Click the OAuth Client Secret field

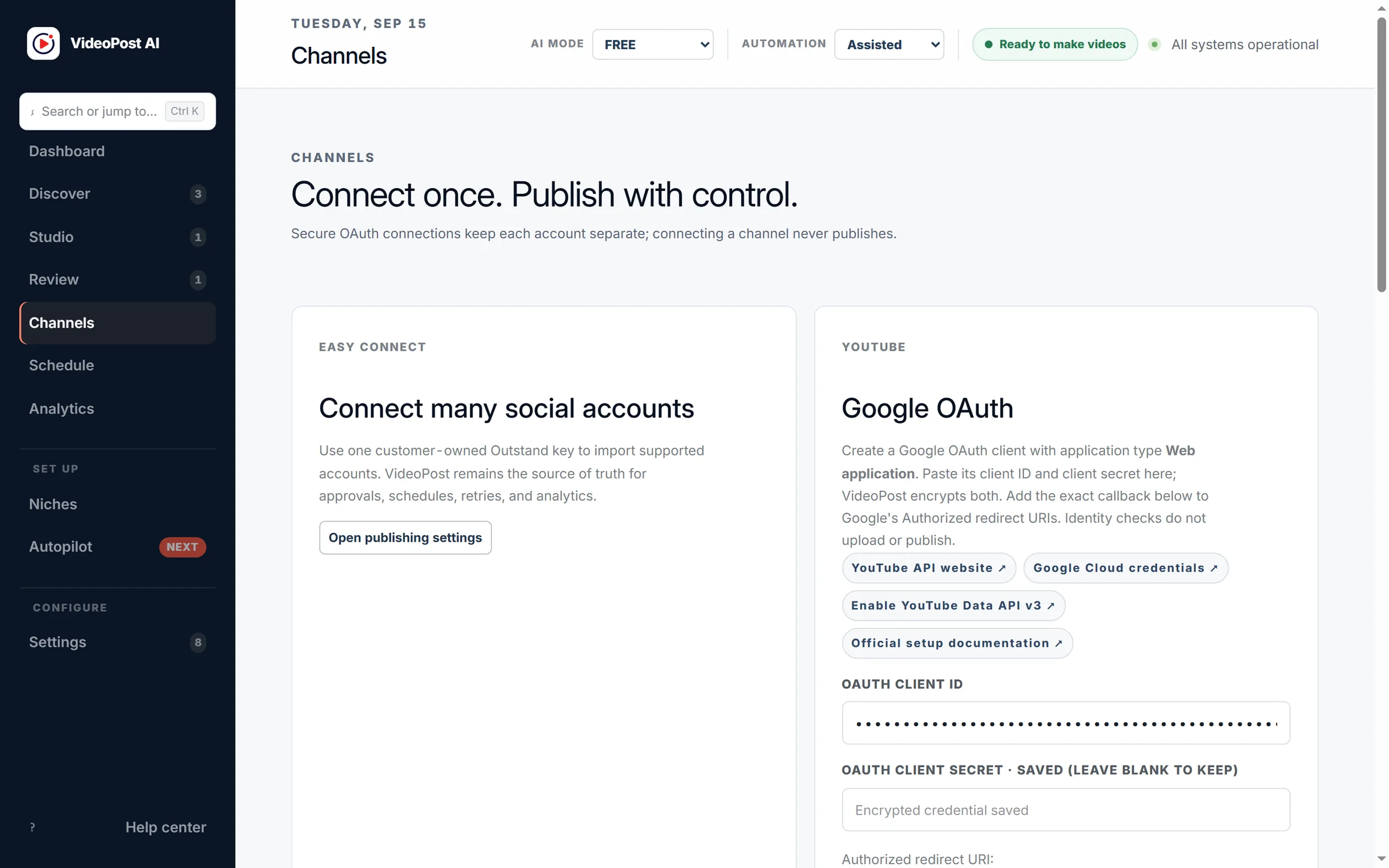pos(1065,810)
